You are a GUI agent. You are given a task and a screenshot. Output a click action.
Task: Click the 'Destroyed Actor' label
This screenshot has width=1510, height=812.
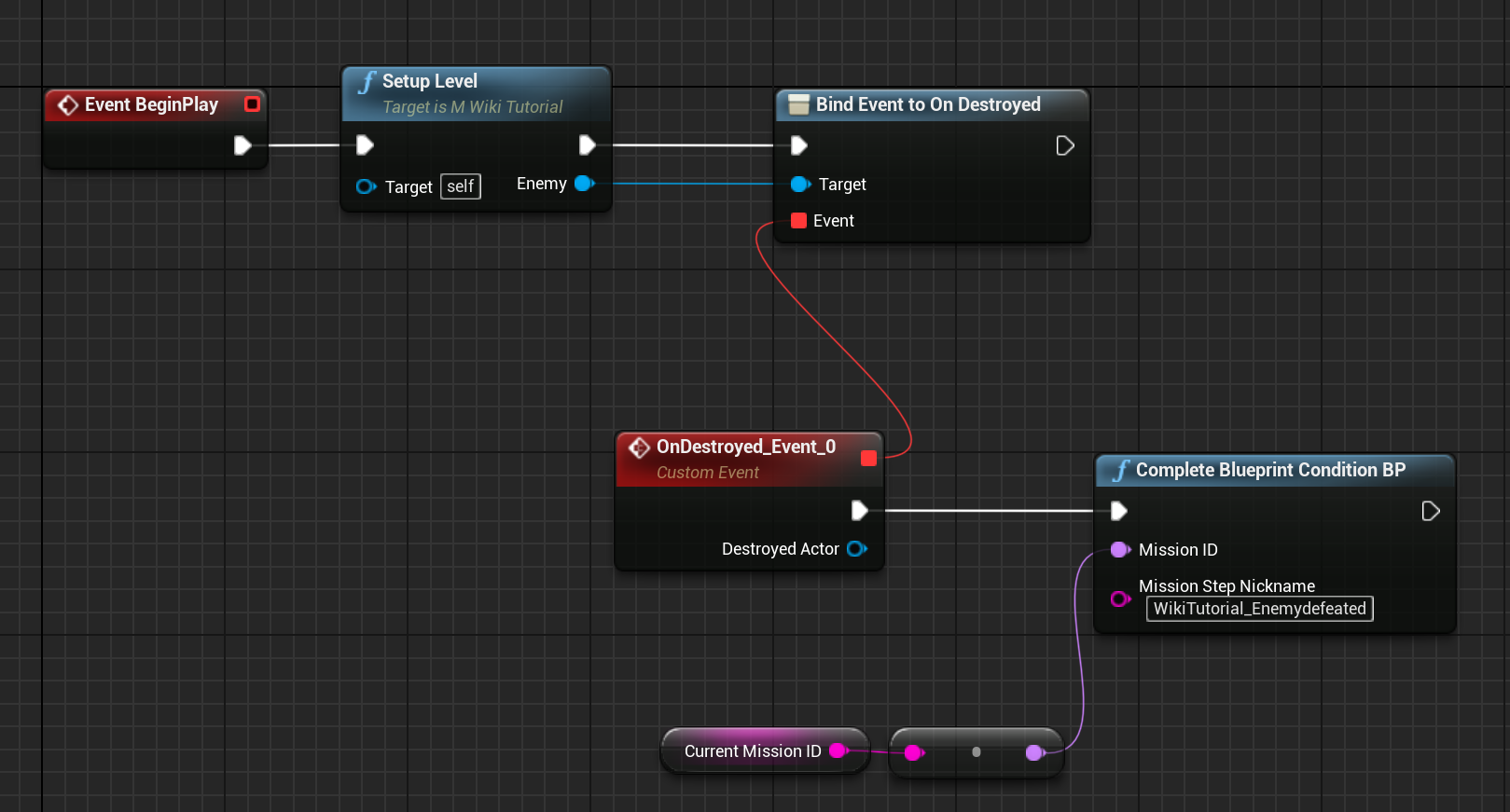pyautogui.click(x=781, y=549)
